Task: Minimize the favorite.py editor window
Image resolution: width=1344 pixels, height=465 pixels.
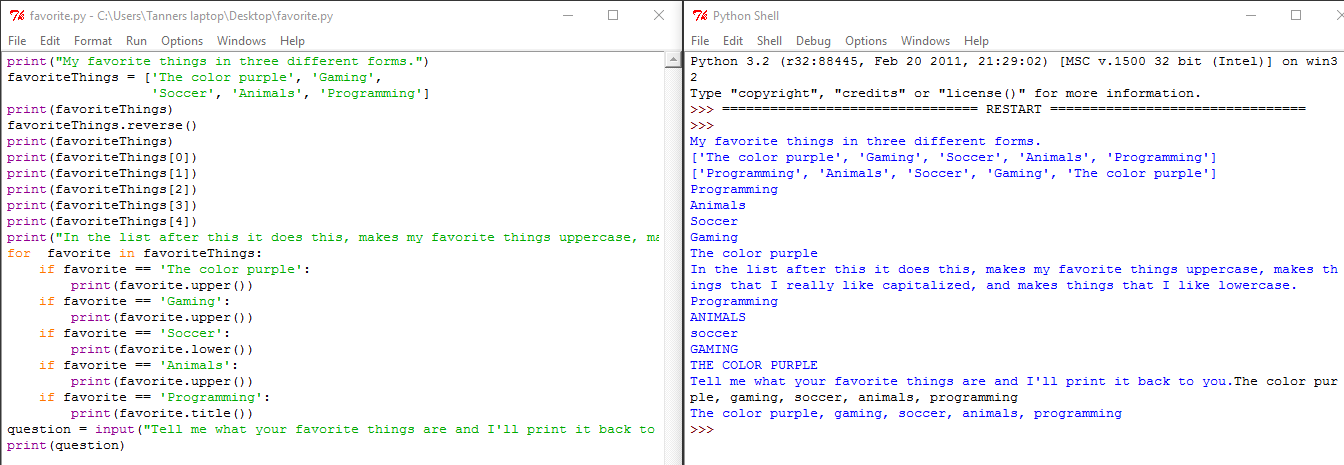Action: click(567, 16)
